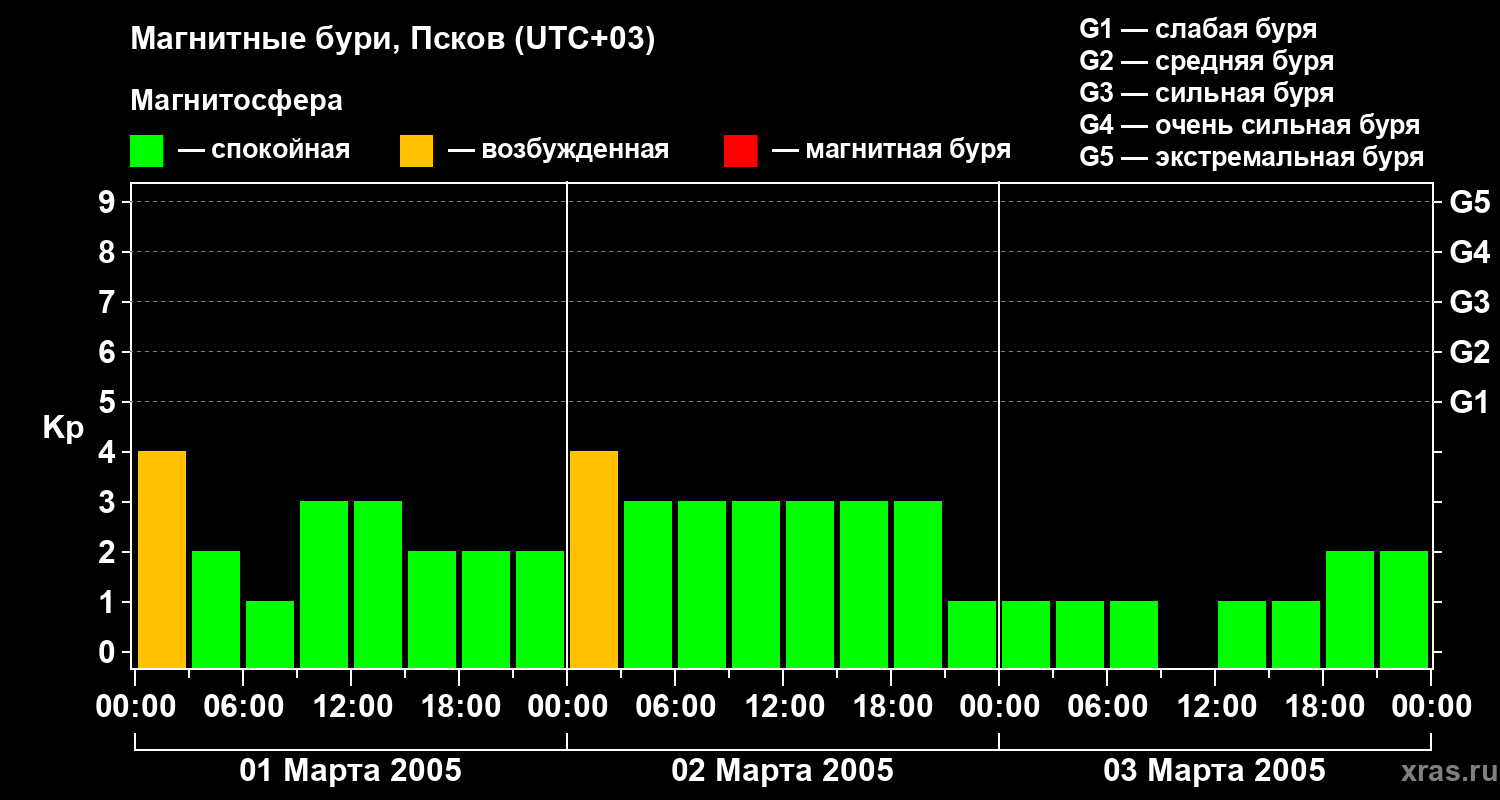Viewport: 1500px width, 800px height.
Task: Select the 01 Марта bar for 06:00–09:00
Action: pos(270,634)
